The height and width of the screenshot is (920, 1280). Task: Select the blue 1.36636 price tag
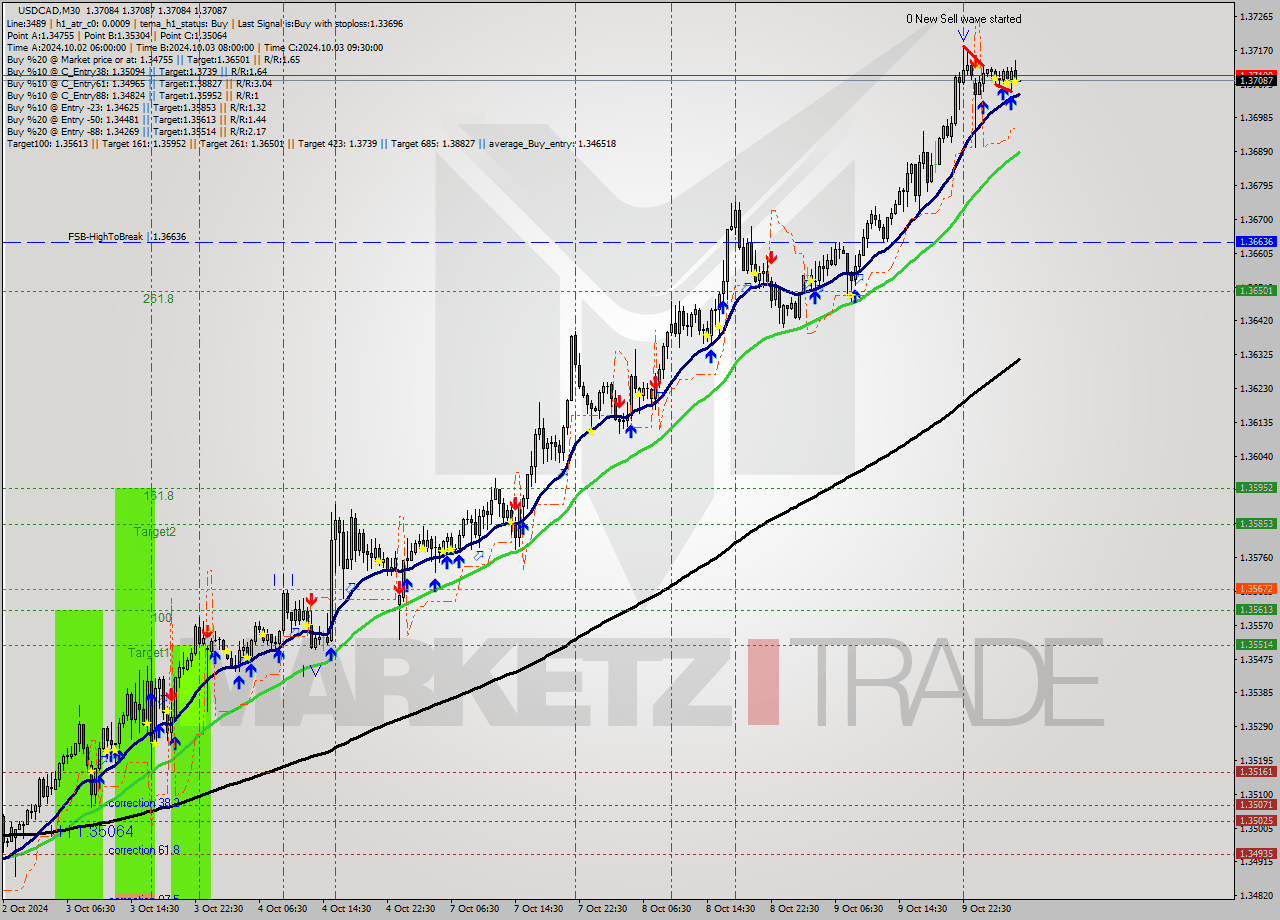tap(1256, 242)
